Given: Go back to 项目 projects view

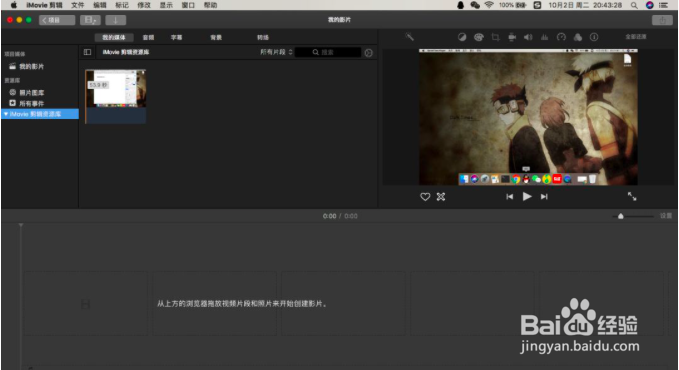Looking at the screenshot, I should [57, 20].
